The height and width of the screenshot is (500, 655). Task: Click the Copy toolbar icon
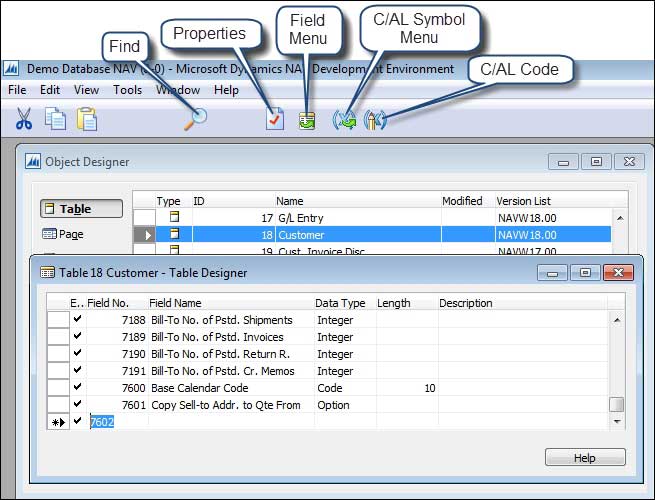55,119
